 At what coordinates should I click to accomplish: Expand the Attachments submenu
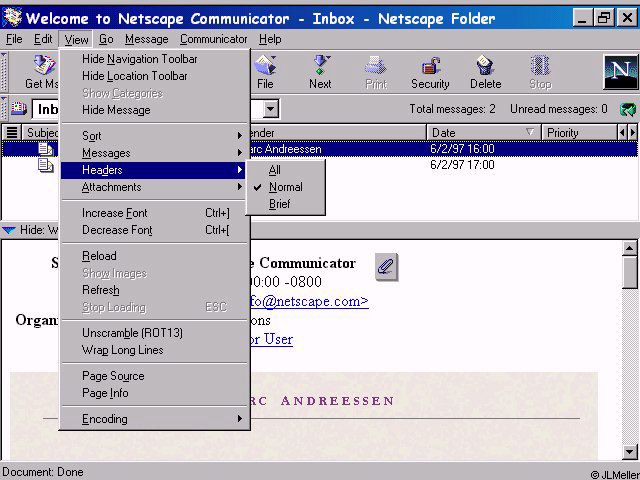155,187
